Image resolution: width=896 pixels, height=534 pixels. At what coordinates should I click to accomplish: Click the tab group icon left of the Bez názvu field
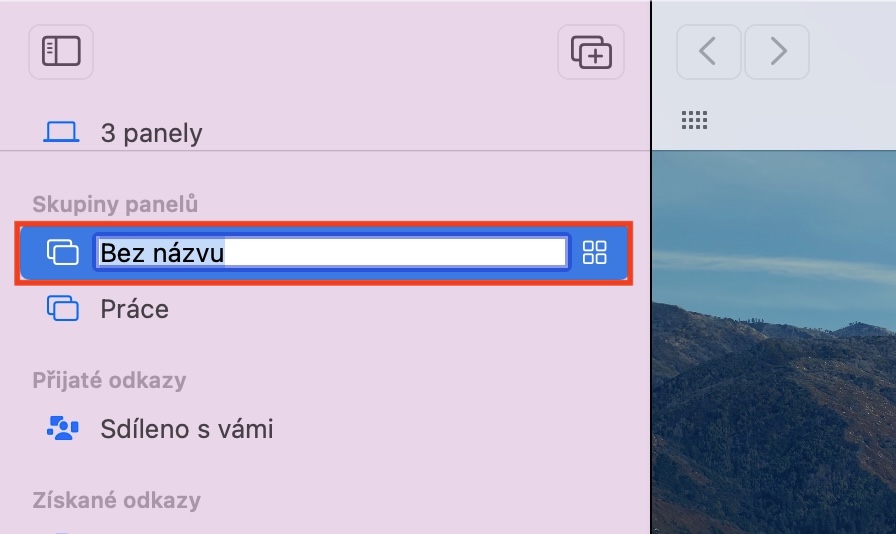63,252
